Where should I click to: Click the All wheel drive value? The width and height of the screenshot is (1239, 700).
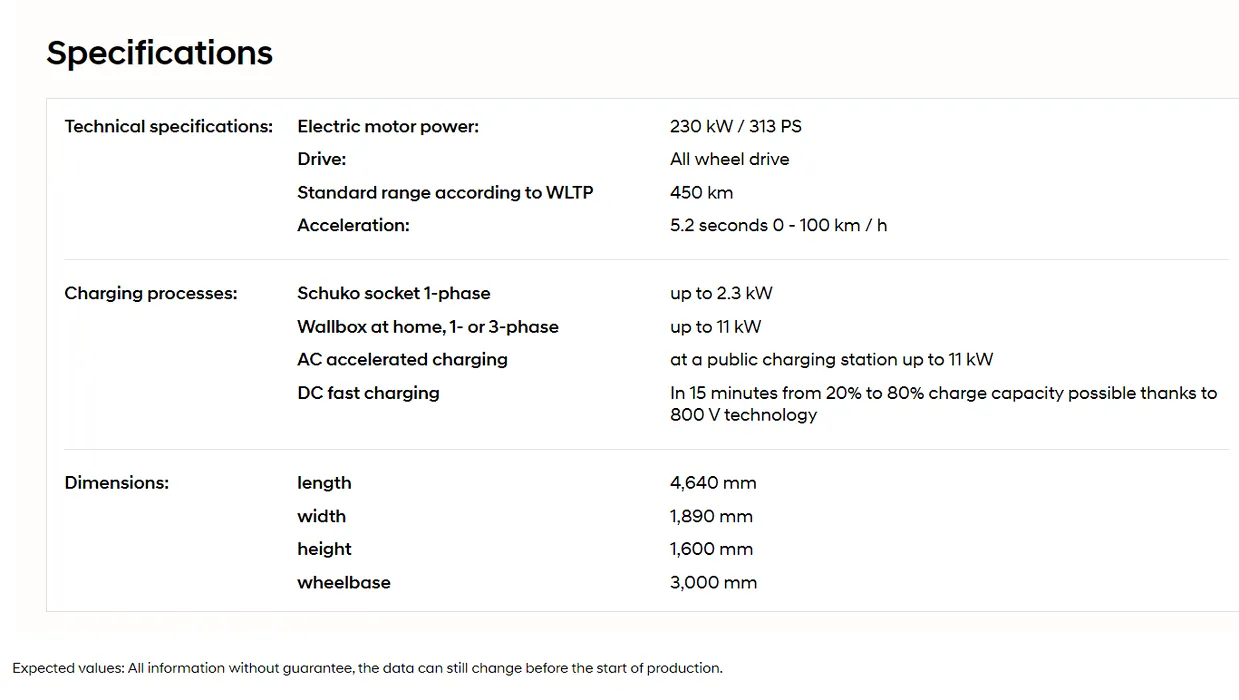(730, 159)
